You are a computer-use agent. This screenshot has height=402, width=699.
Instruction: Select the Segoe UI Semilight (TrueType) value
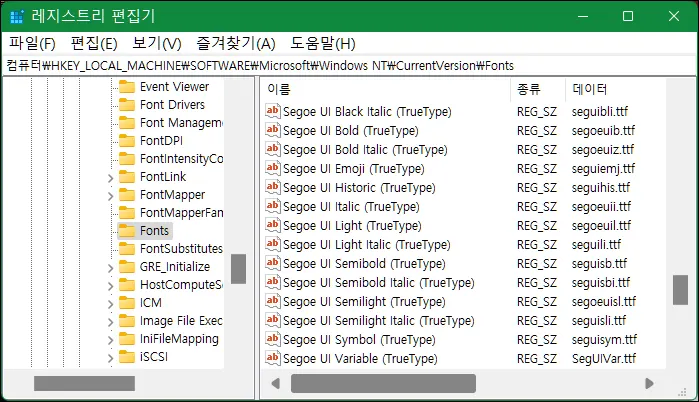tap(364, 302)
